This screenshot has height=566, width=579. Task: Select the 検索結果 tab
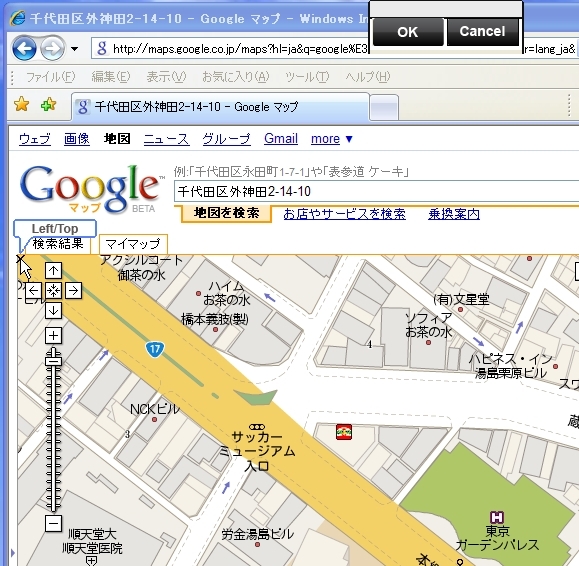click(57, 244)
